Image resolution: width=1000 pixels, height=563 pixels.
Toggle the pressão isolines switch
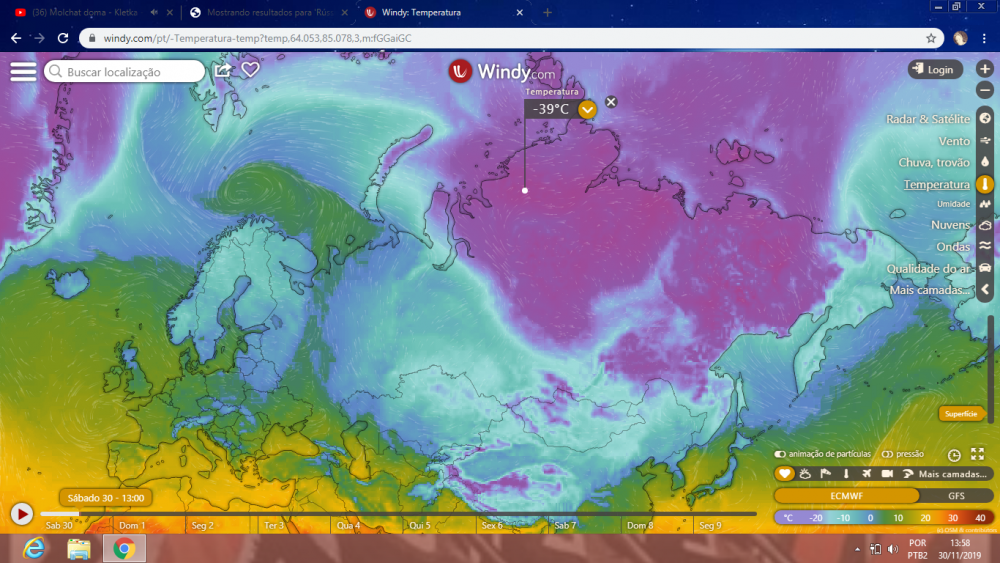point(887,454)
